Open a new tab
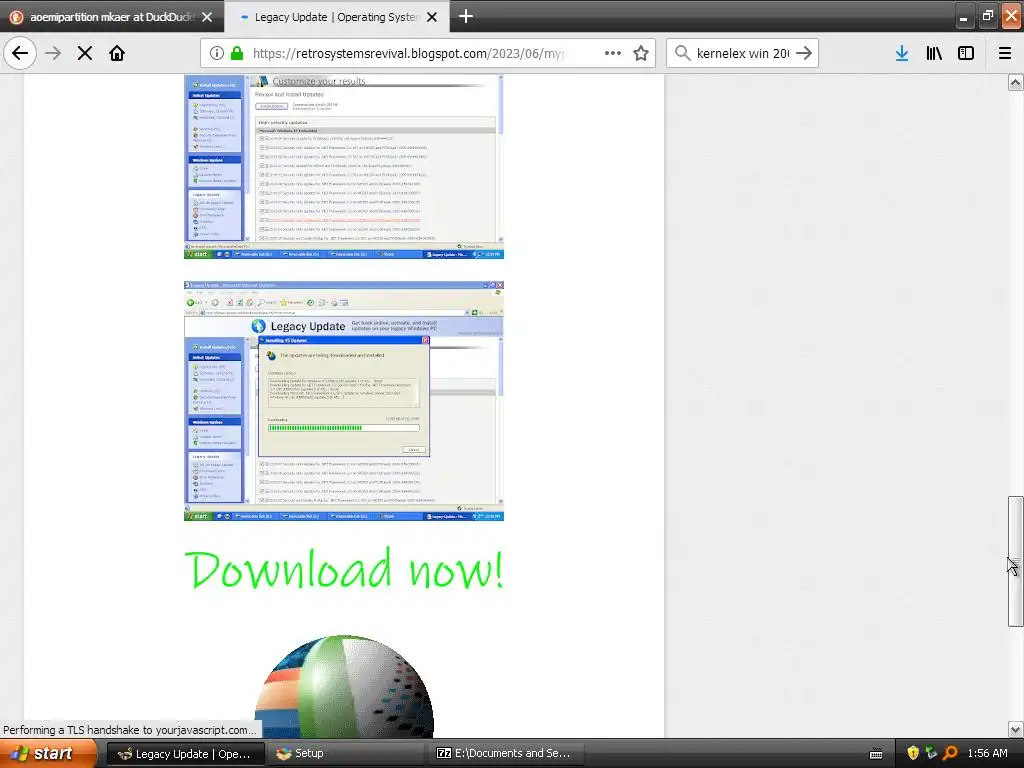This screenshot has width=1024, height=768. (466, 16)
